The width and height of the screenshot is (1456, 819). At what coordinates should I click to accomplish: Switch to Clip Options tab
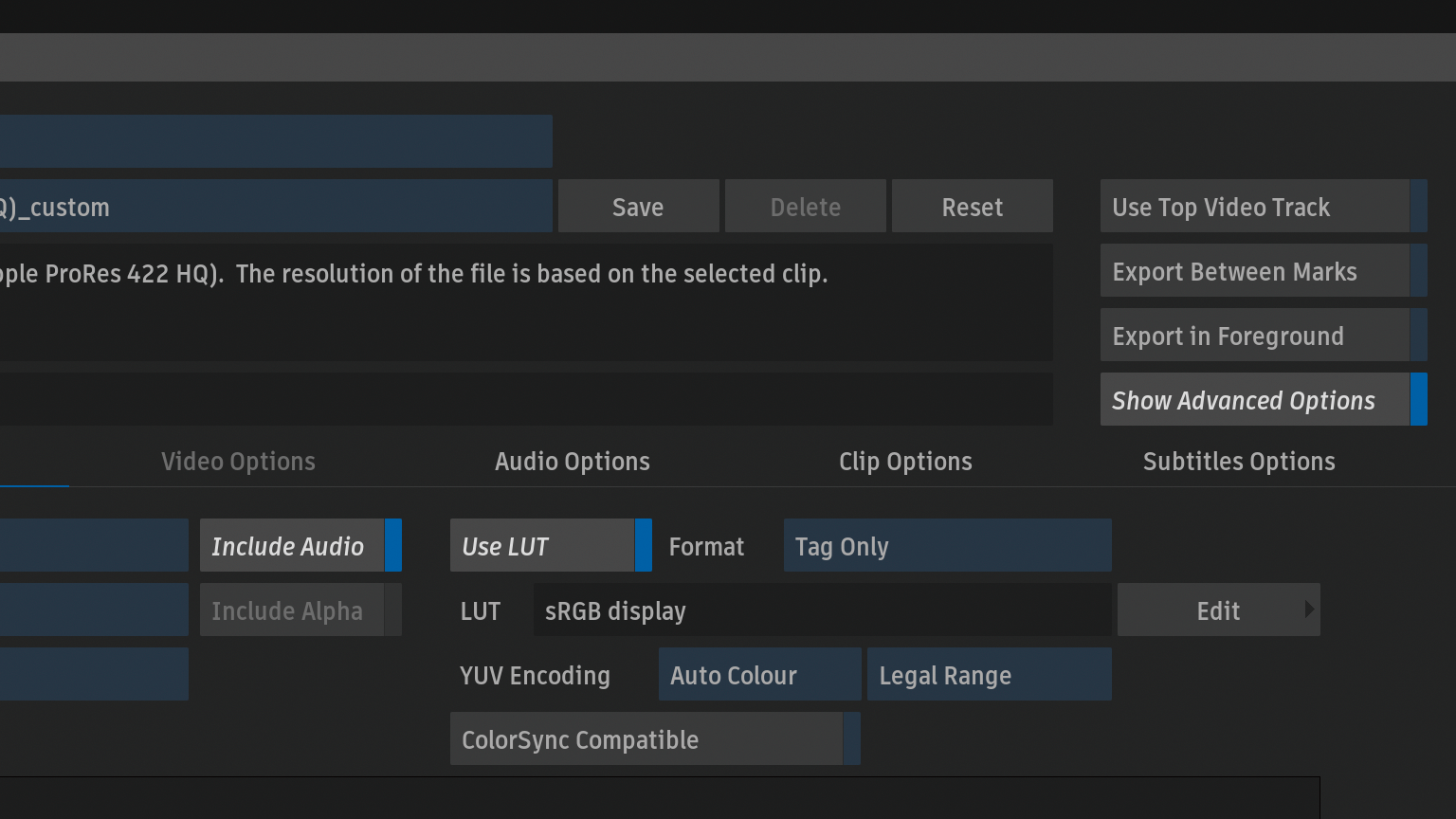point(905,462)
